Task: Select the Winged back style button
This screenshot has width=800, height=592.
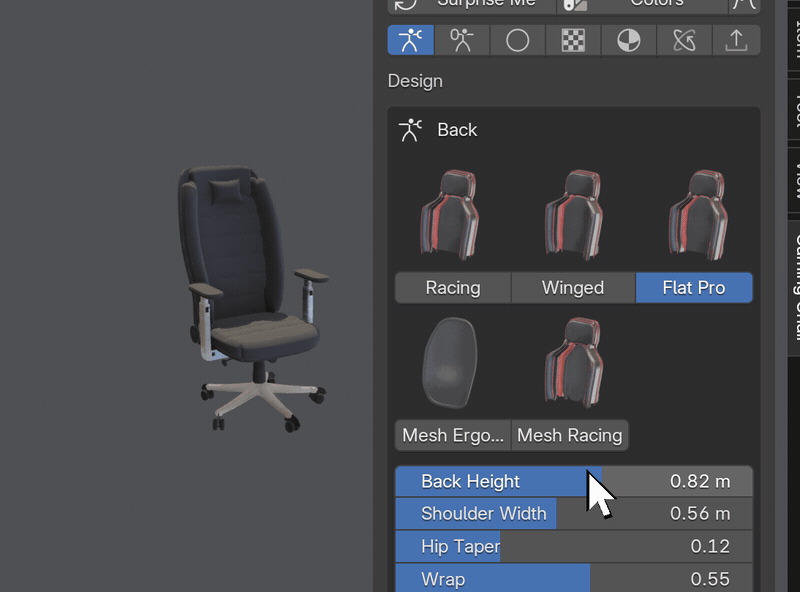Action: click(x=573, y=288)
